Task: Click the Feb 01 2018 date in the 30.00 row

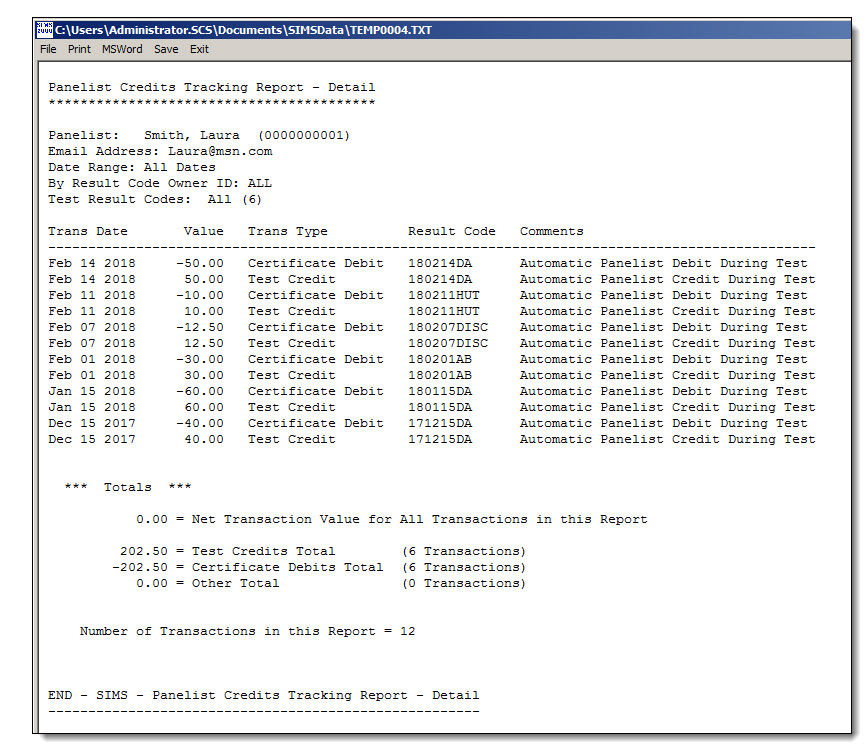Action: (92, 376)
